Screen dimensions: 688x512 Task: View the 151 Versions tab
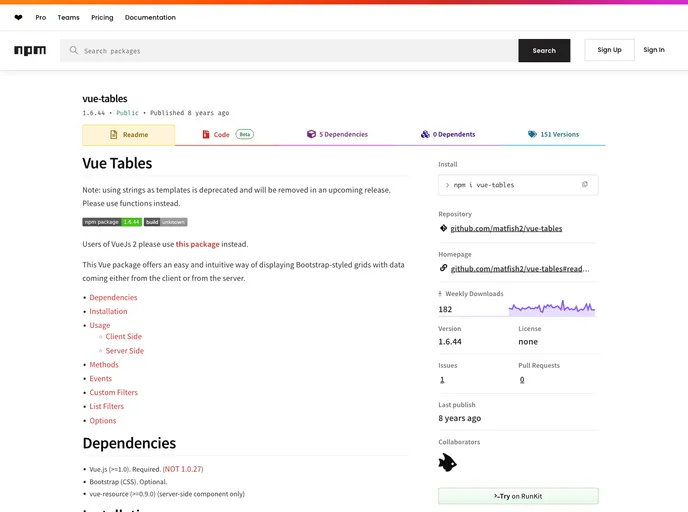[553, 134]
